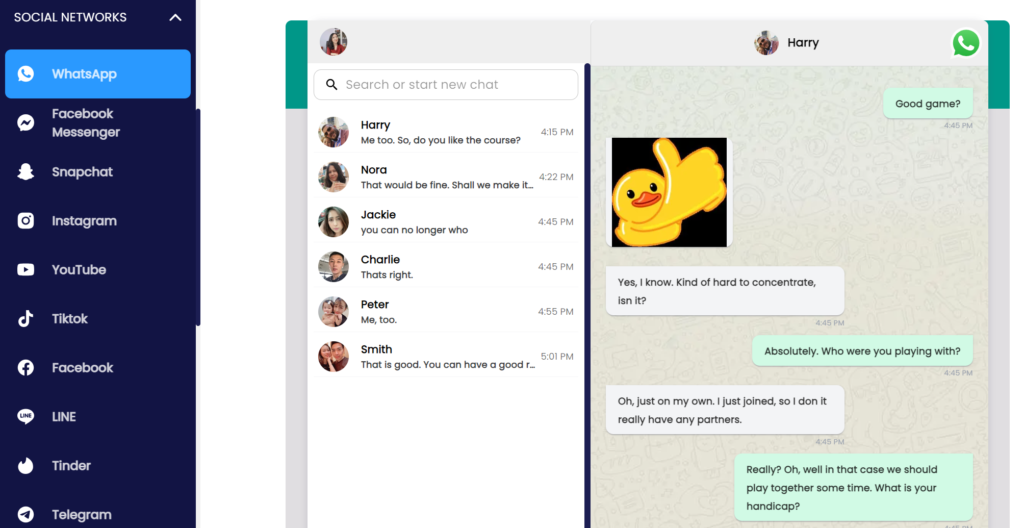The height and width of the screenshot is (528, 1024).
Task: Click message 'Oh, just on my own. I just joined'
Action: tap(725, 410)
